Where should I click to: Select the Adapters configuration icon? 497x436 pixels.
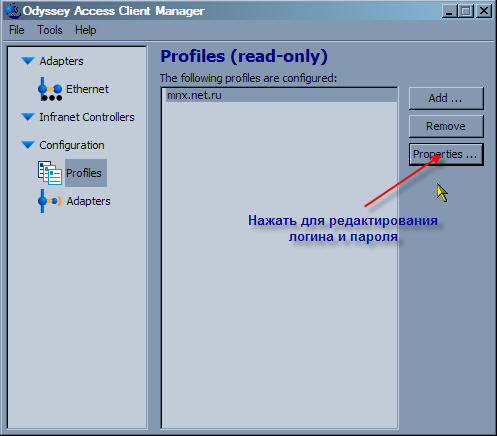point(50,201)
